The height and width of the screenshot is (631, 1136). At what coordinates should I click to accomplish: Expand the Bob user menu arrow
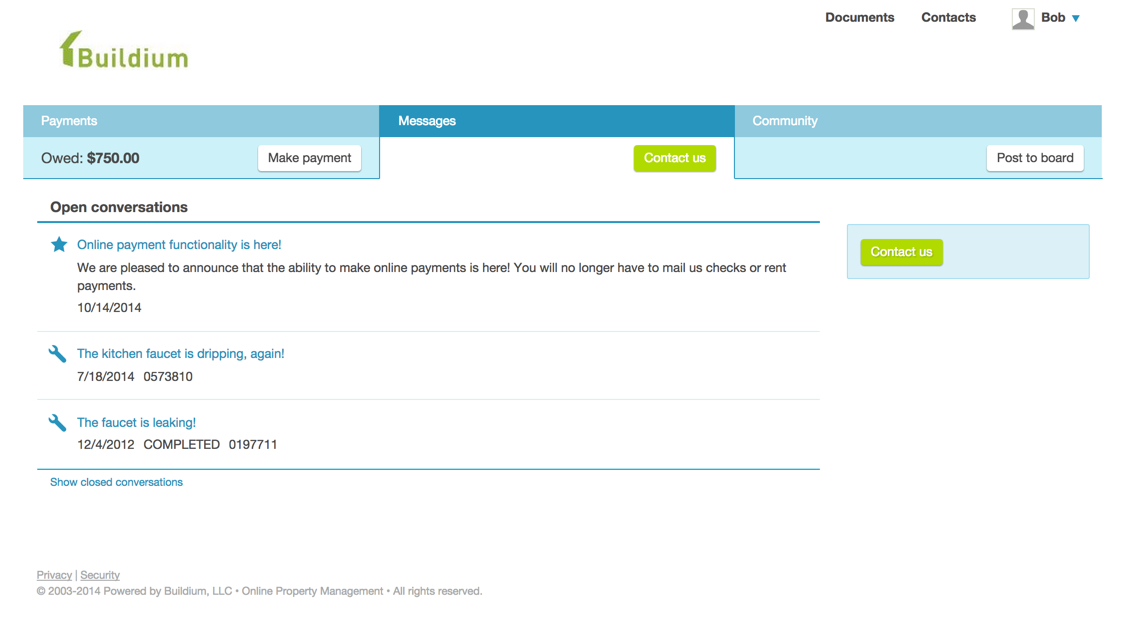click(x=1076, y=18)
